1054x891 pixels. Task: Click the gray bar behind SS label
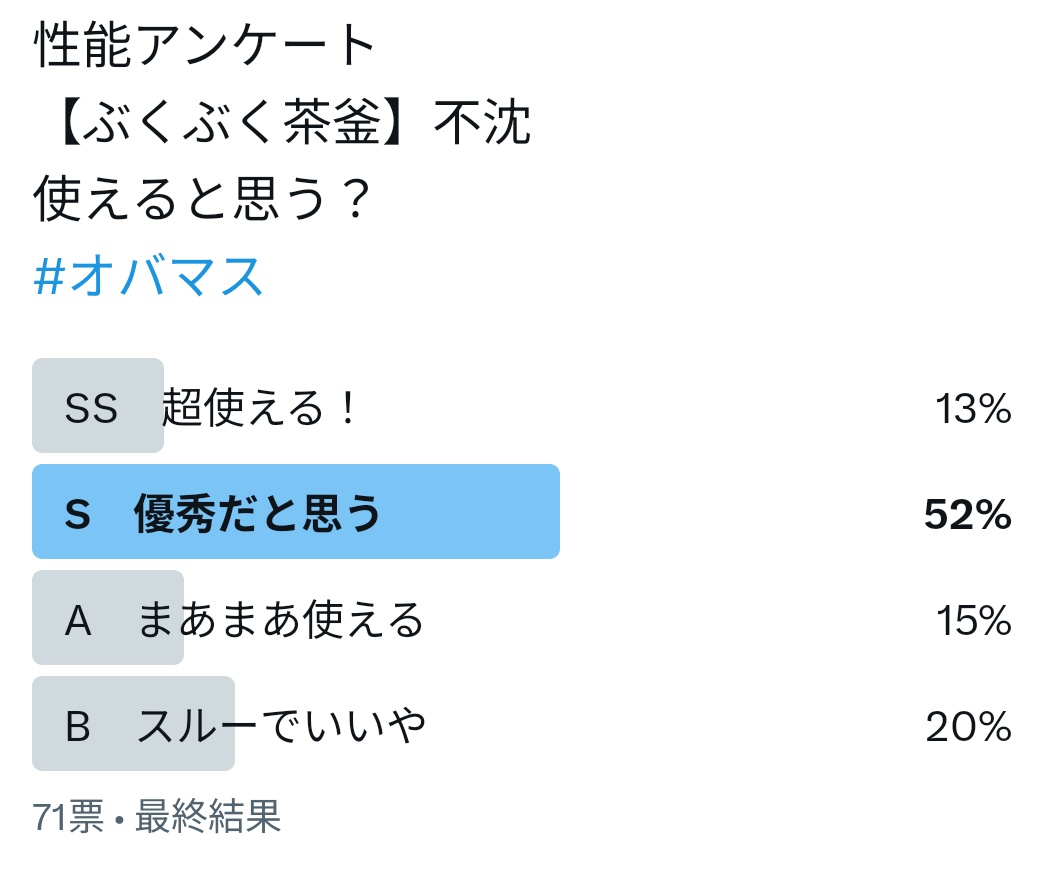(x=98, y=405)
